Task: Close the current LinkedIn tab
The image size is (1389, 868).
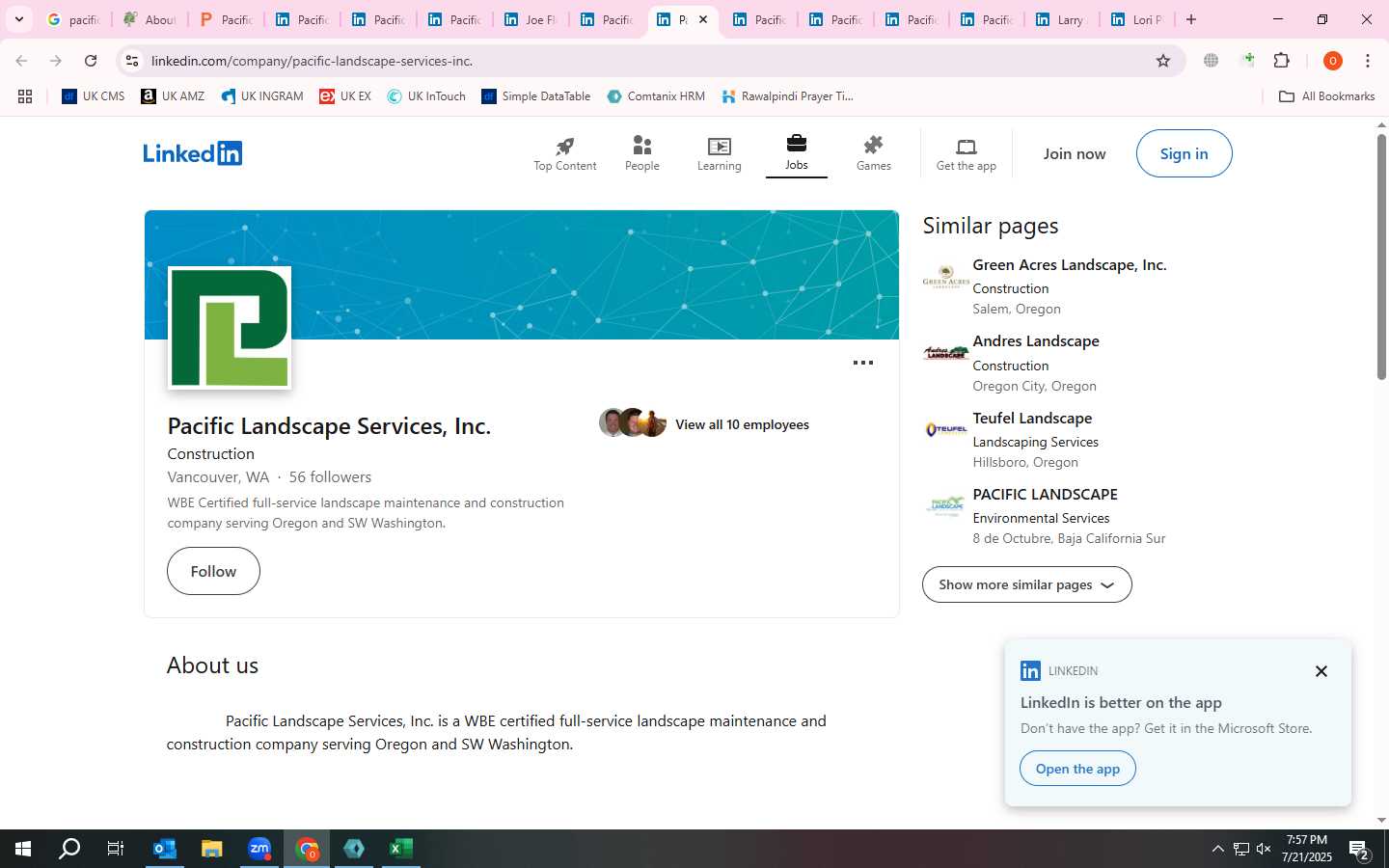Action: (703, 19)
